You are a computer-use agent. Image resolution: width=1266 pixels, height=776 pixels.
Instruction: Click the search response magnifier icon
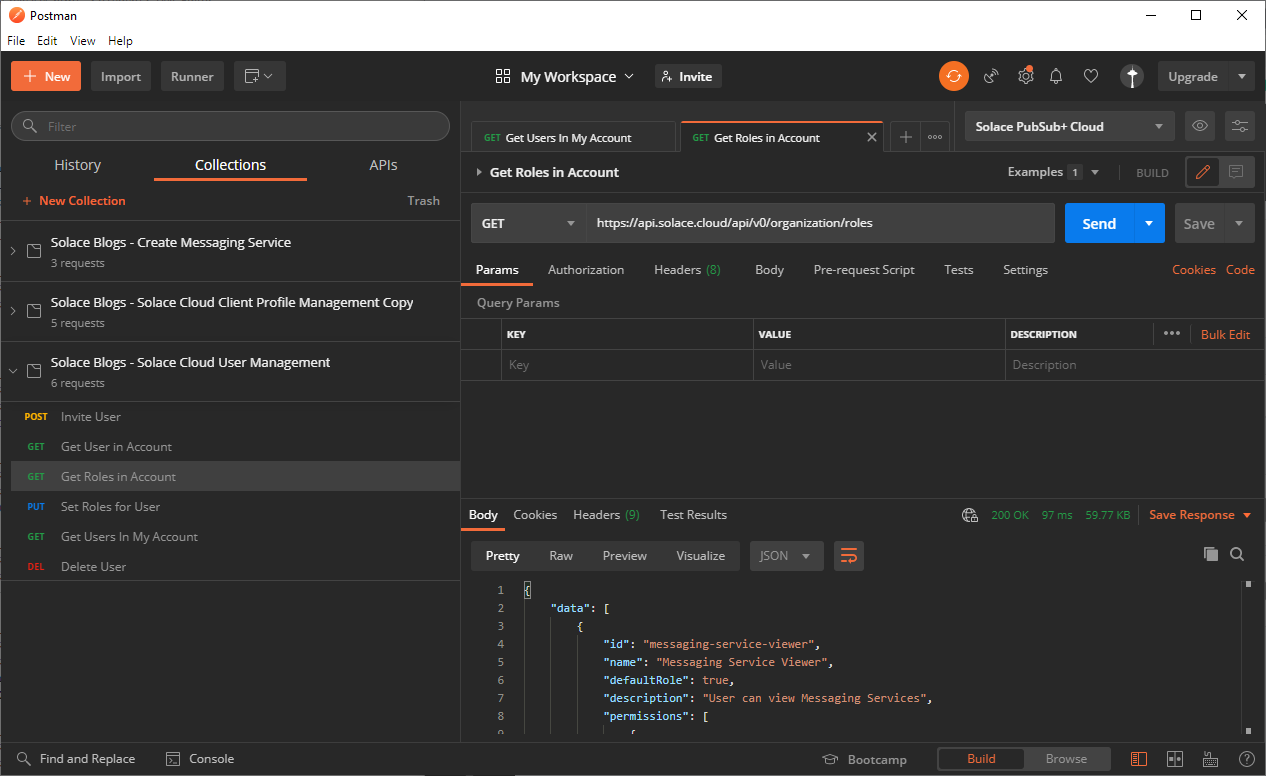[1237, 554]
